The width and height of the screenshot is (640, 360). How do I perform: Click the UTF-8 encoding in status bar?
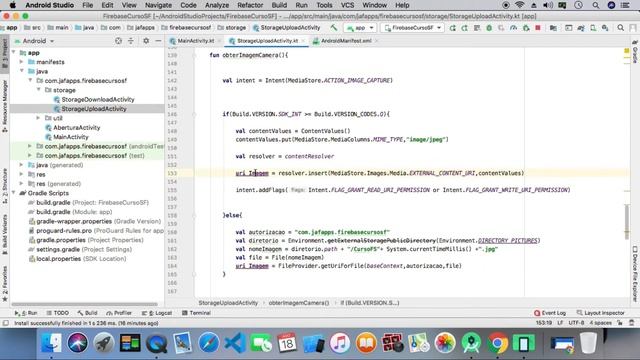(x=576, y=323)
